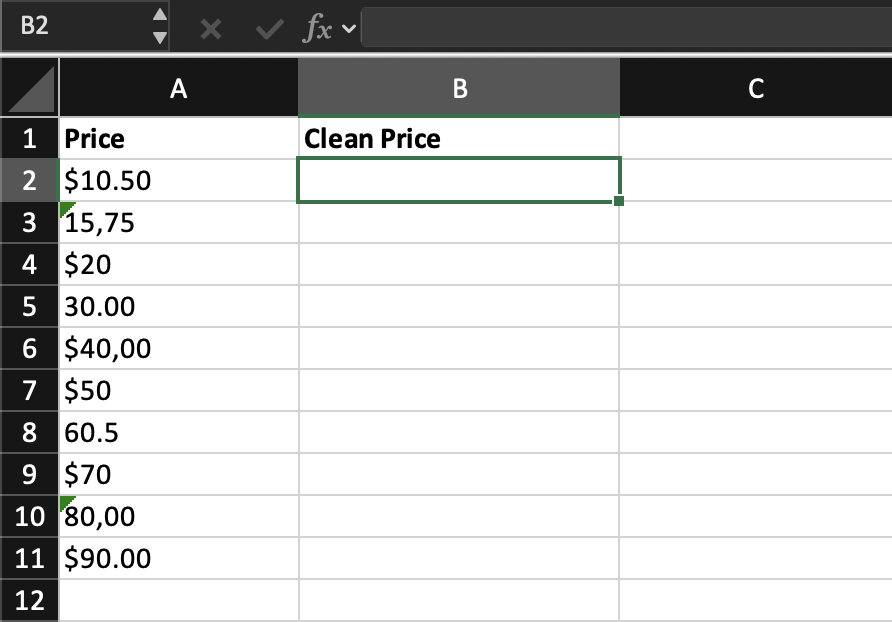Click the green error indicator in cell A10
The width and height of the screenshot is (892, 622).
point(66,500)
